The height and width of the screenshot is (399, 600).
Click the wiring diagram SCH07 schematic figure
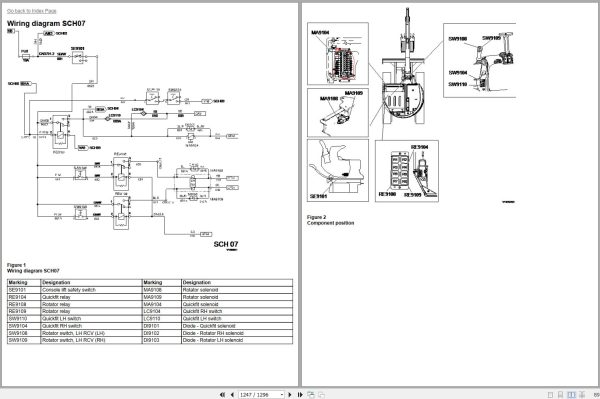[x=122, y=140]
